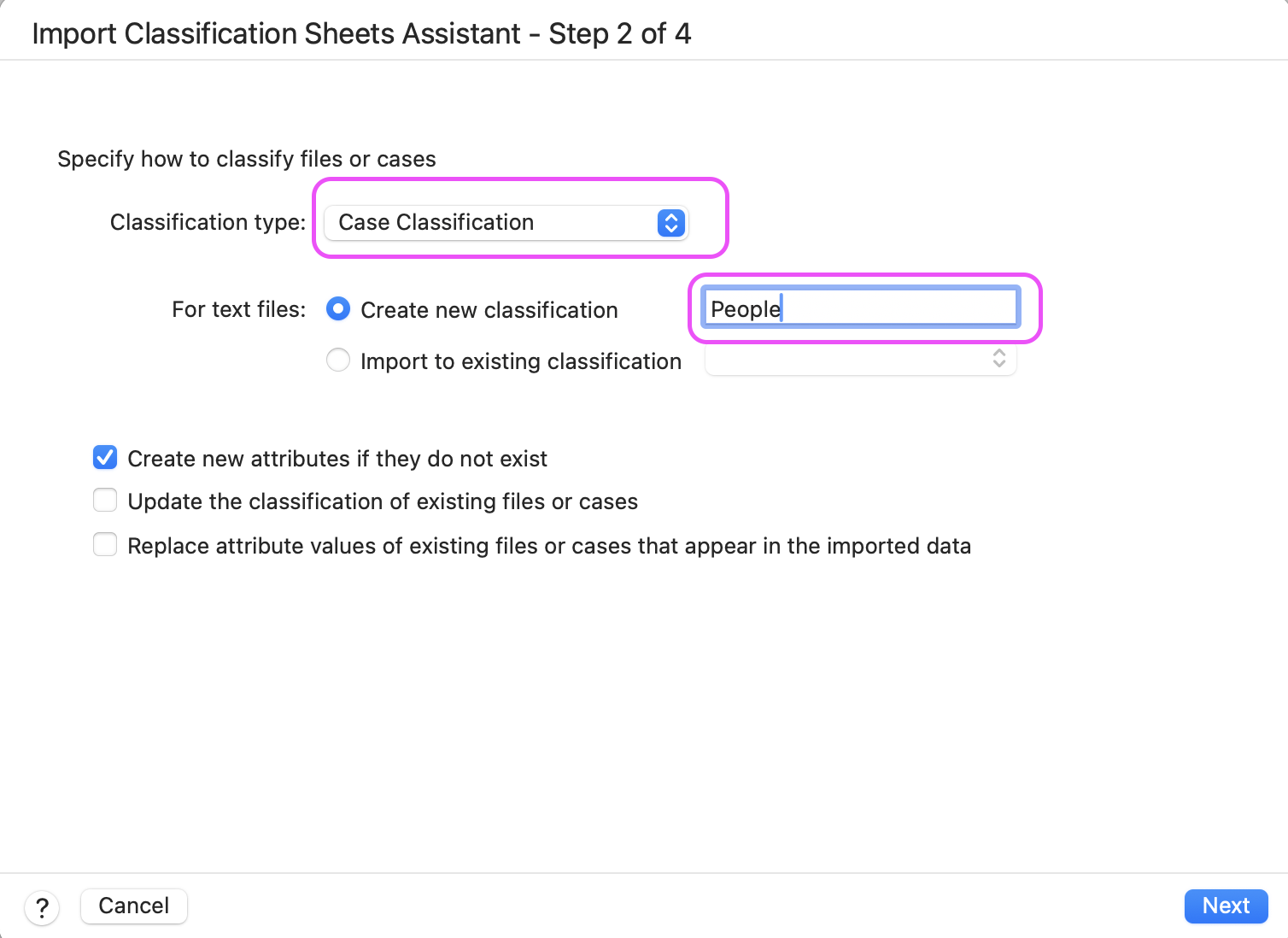Click the "For text files:" label

click(238, 309)
